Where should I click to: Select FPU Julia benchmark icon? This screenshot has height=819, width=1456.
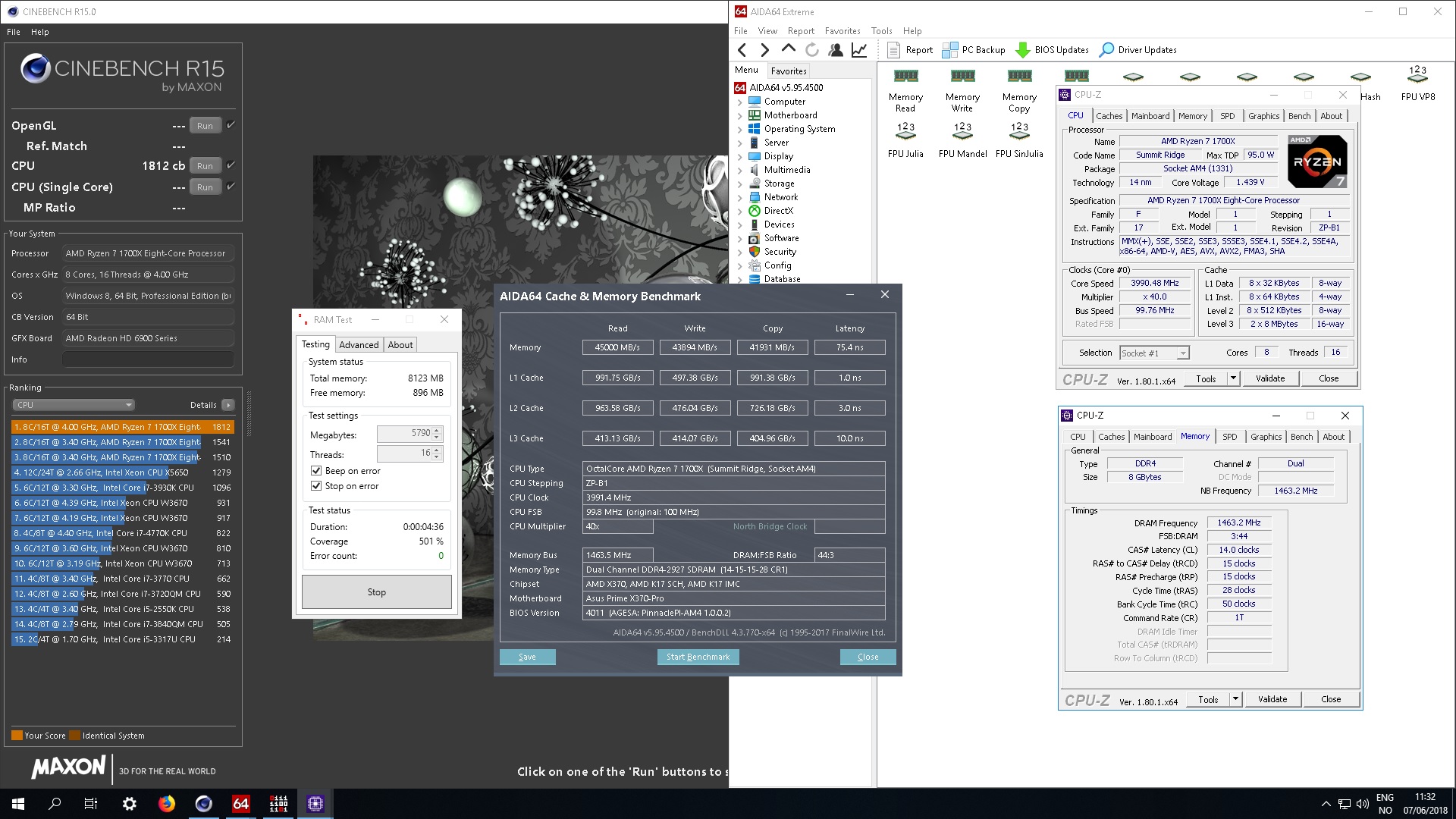[x=905, y=140]
